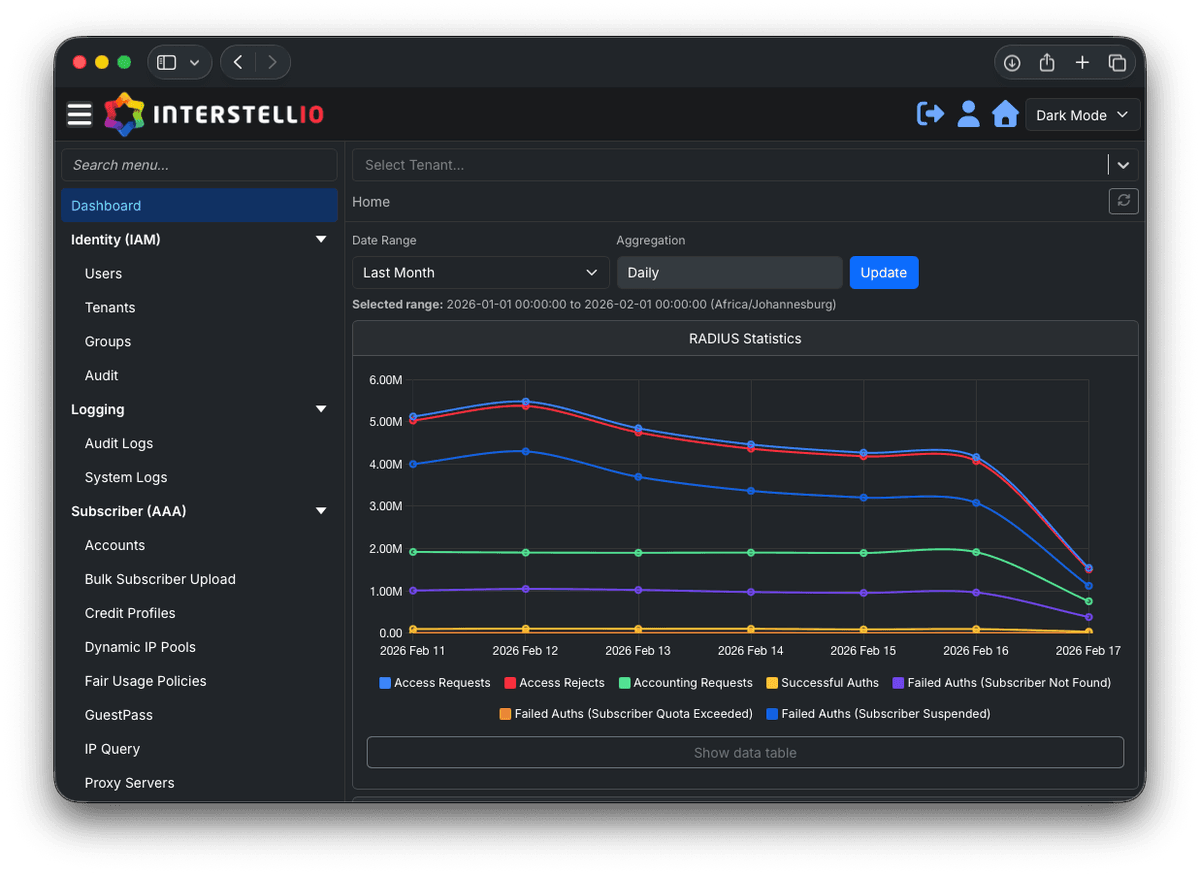
Task: Click the Accounting Requests green legend swatch
Action: [625, 682]
